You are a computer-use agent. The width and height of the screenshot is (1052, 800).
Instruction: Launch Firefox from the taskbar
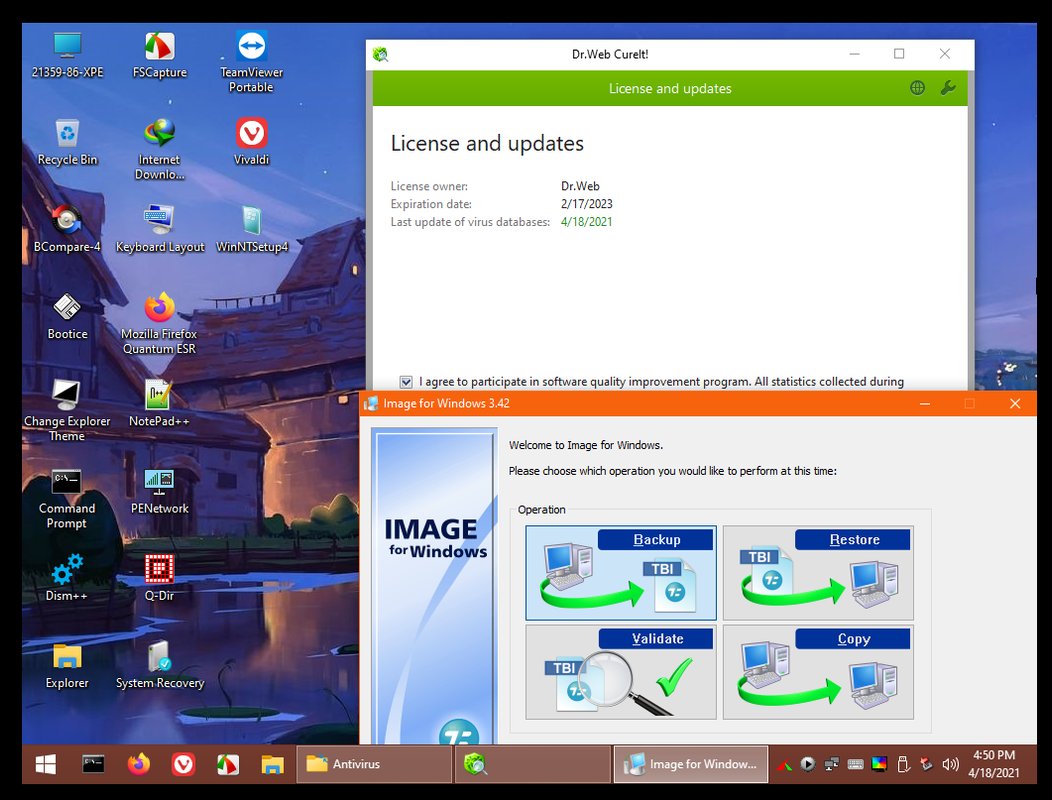click(139, 764)
